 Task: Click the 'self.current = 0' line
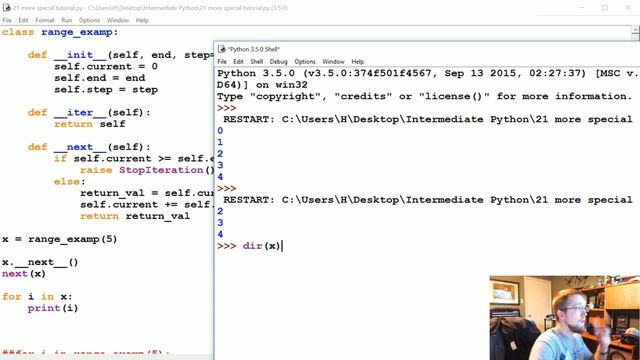point(106,67)
